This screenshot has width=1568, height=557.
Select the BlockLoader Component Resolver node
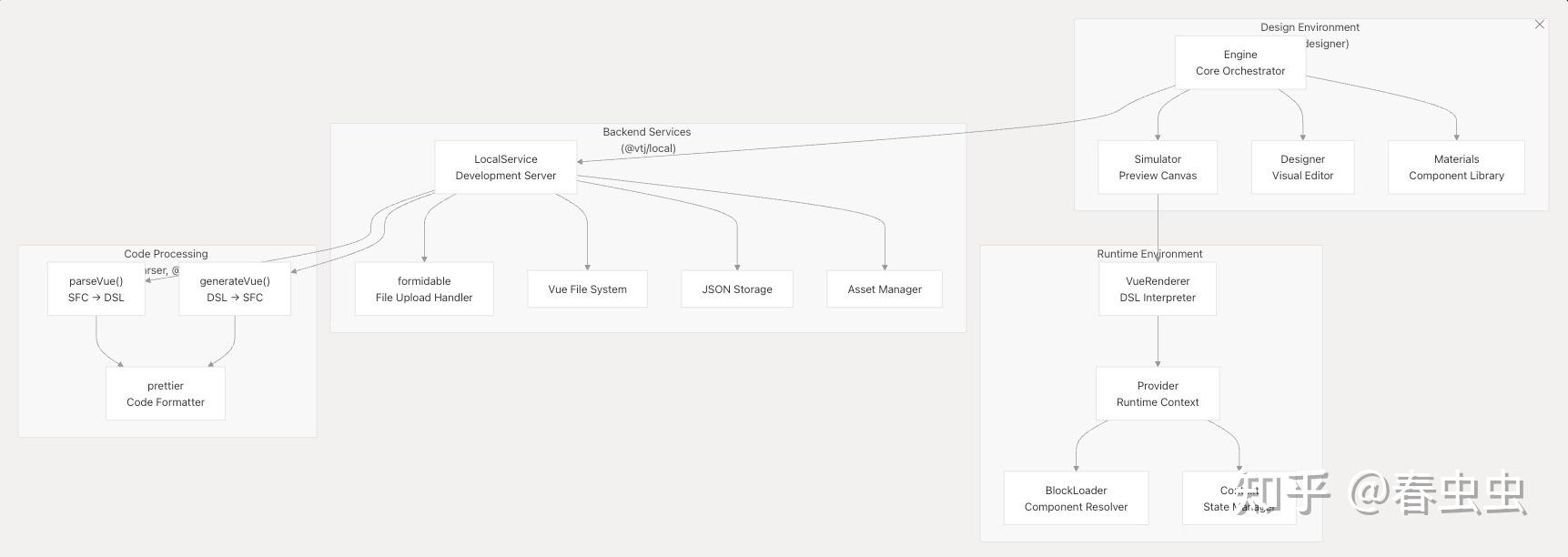[x=1075, y=499]
